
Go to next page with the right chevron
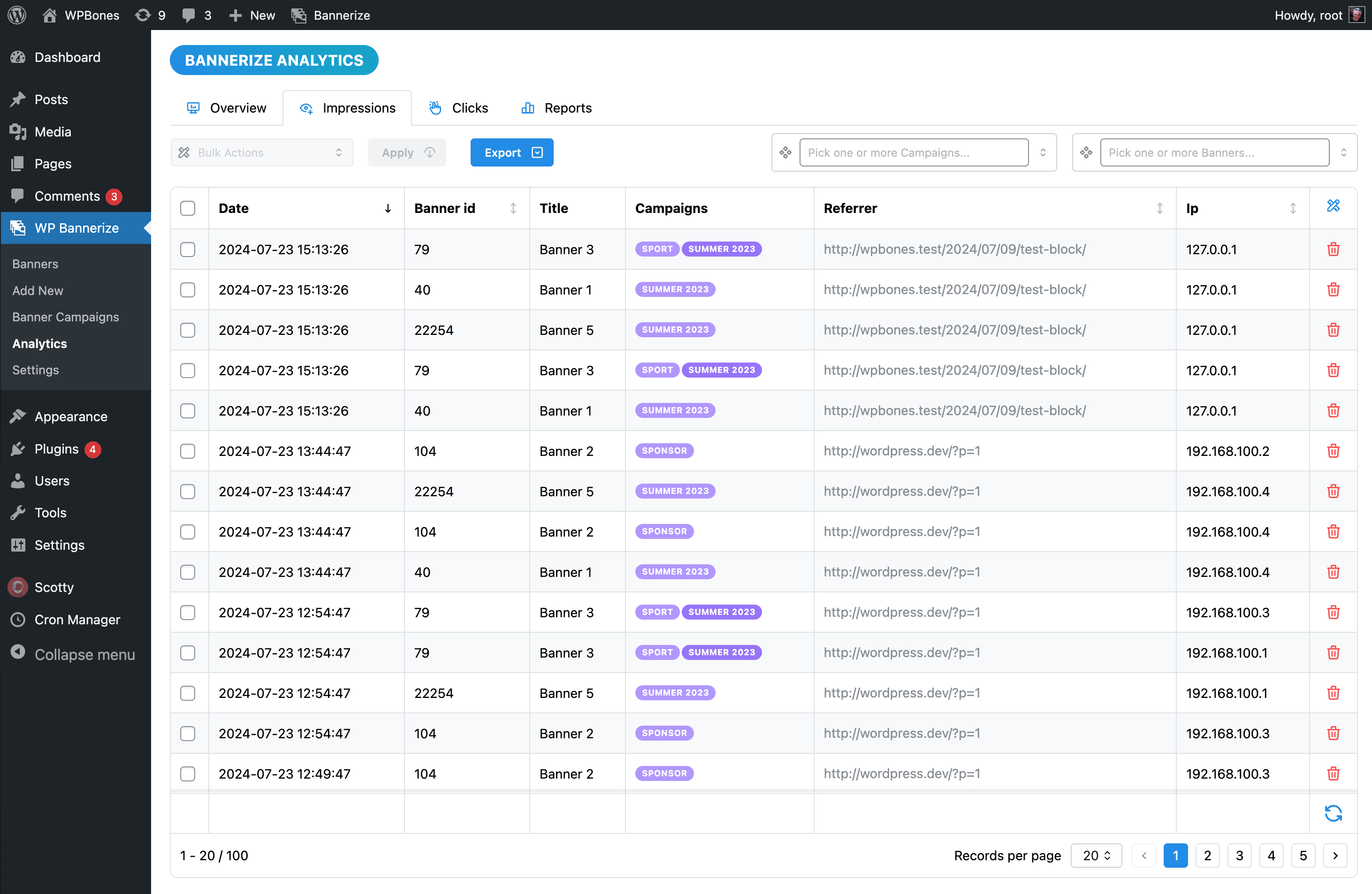click(x=1335, y=856)
